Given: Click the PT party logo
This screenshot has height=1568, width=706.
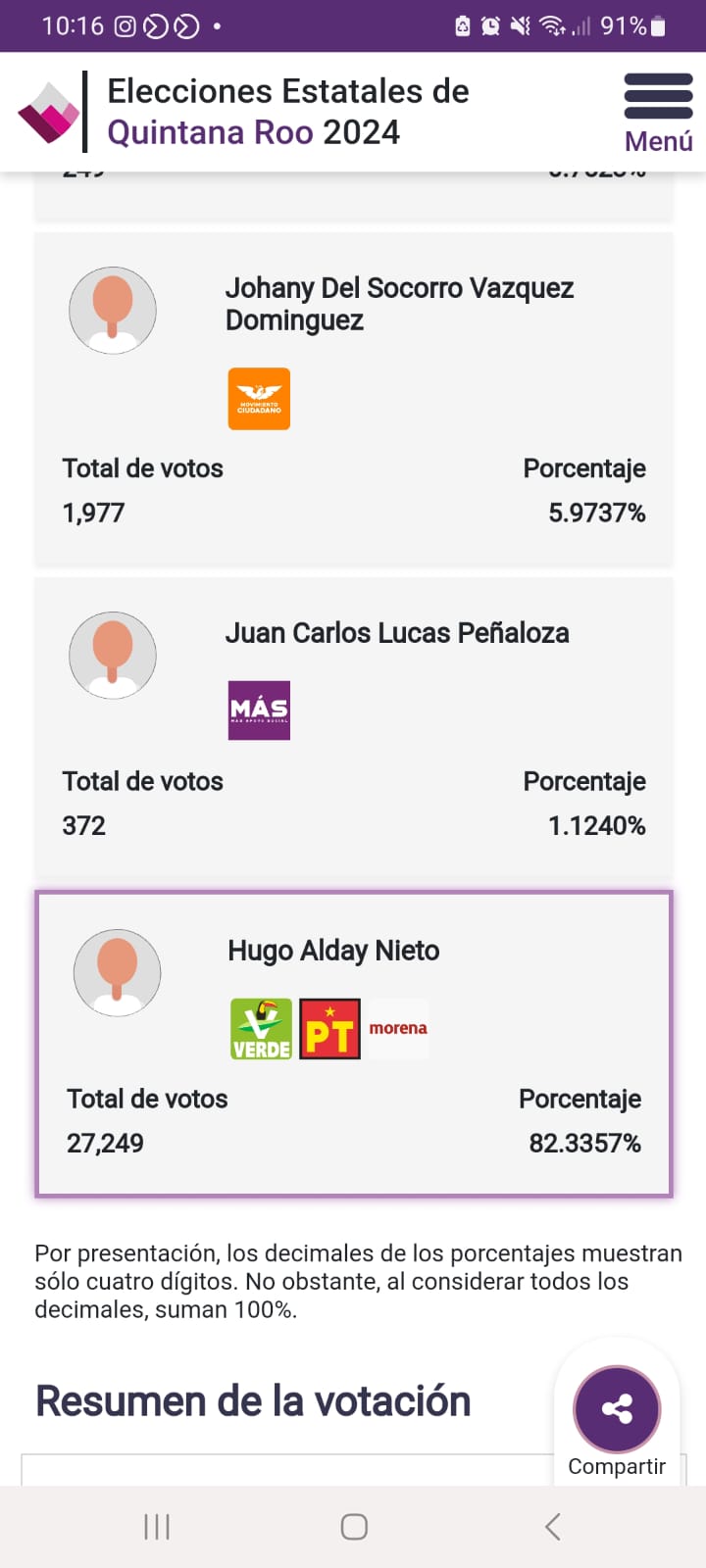Looking at the screenshot, I should tap(329, 1029).
